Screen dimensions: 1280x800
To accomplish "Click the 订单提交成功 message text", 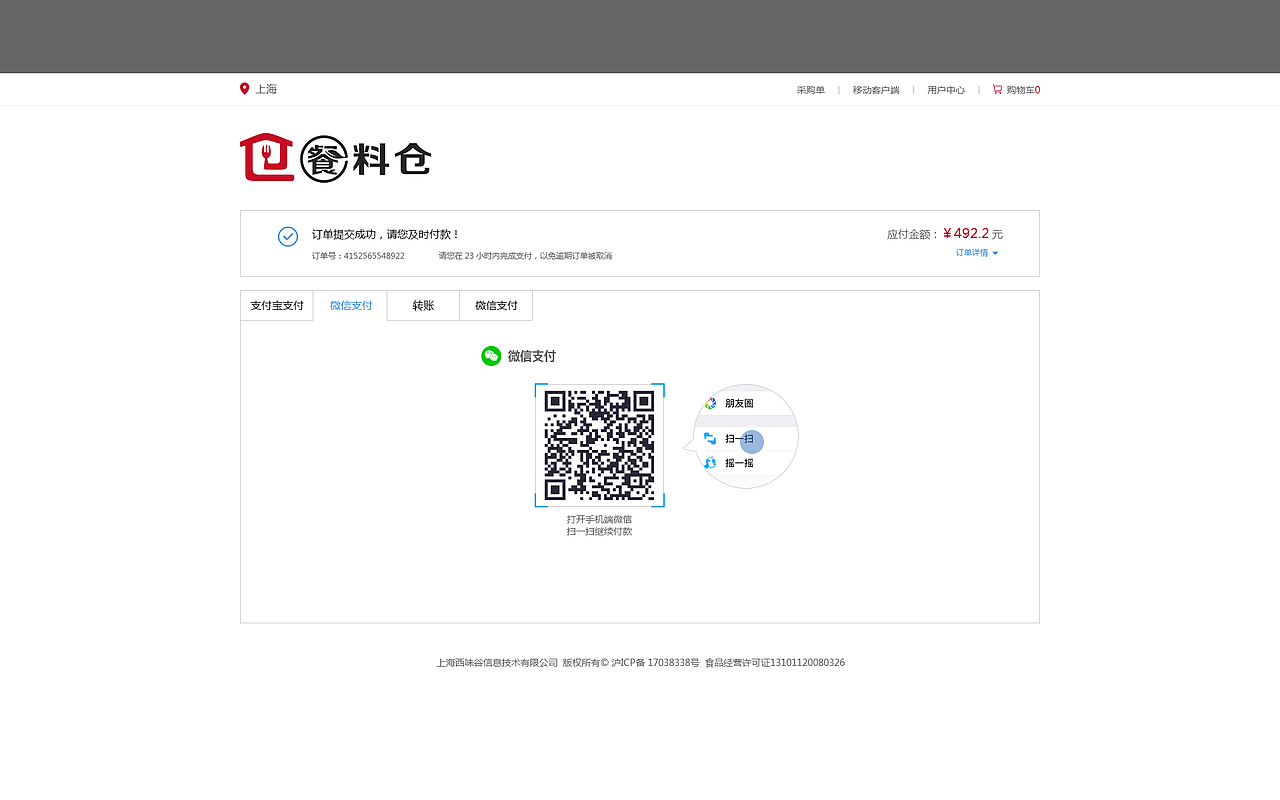I will pyautogui.click(x=386, y=234).
